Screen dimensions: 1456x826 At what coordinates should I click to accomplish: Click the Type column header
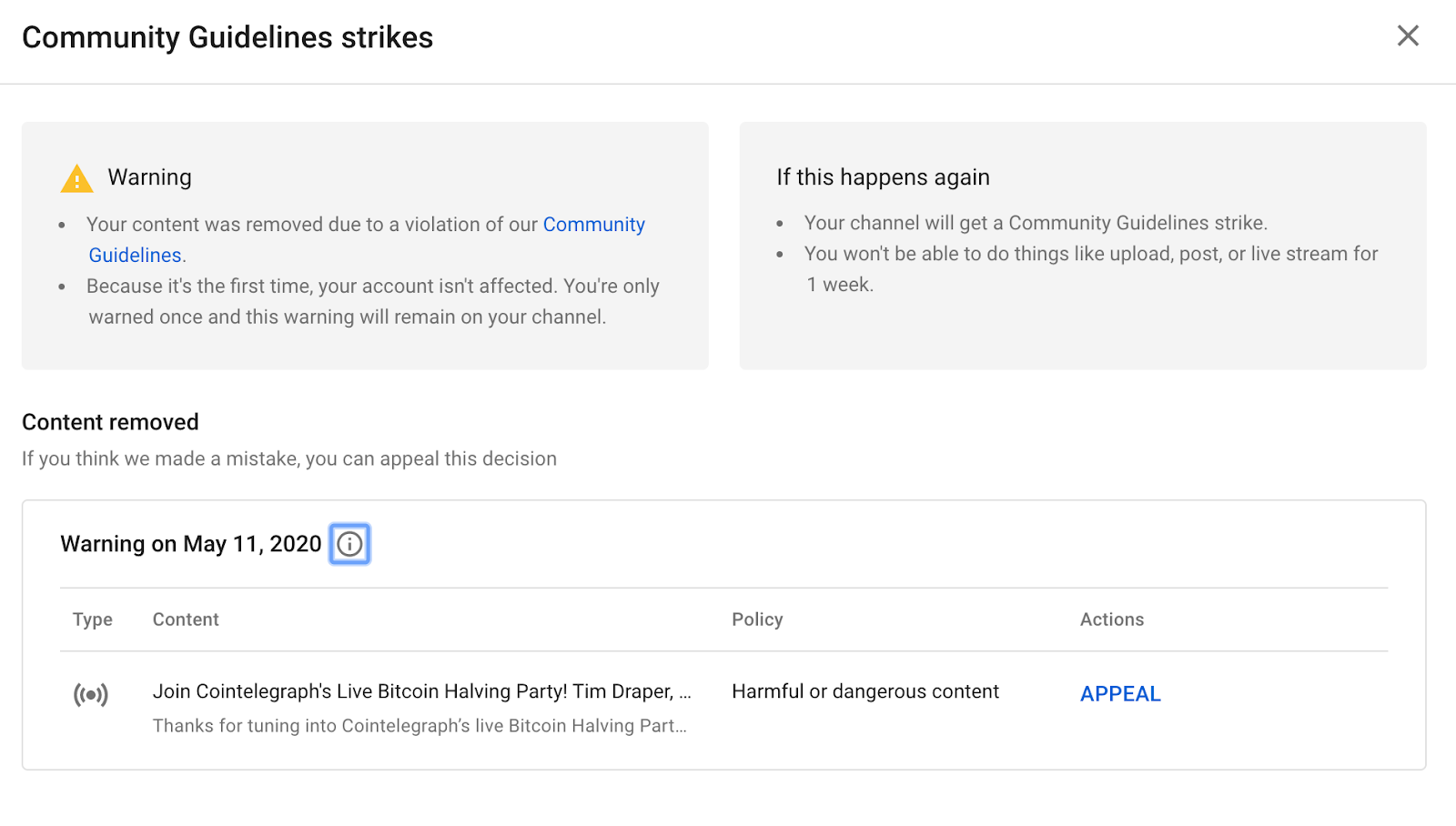[93, 619]
